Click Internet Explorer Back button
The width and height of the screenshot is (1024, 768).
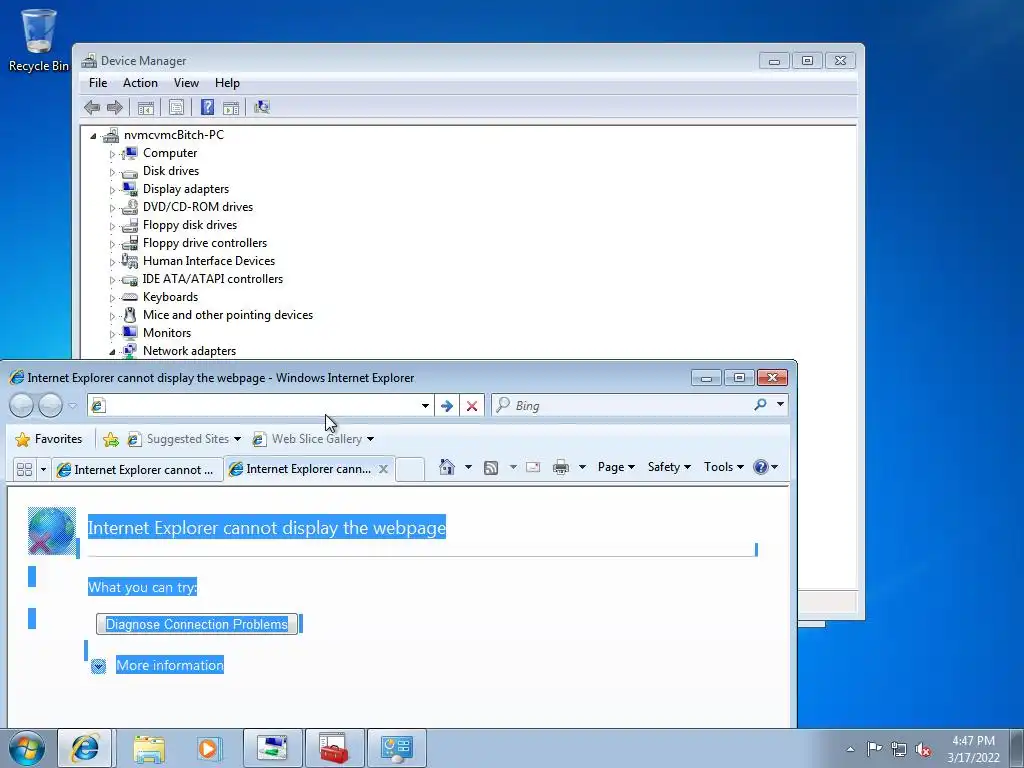pyautogui.click(x=21, y=406)
